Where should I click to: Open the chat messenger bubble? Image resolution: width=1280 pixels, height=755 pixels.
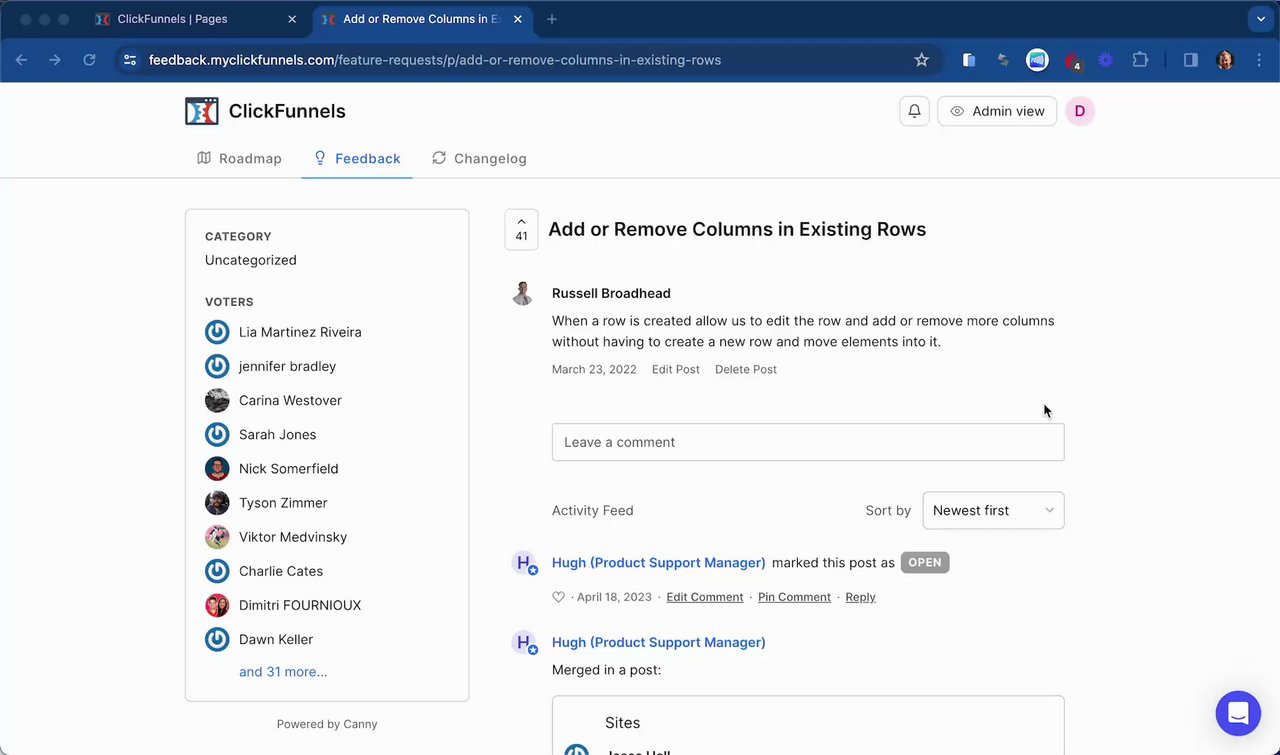pos(1238,713)
